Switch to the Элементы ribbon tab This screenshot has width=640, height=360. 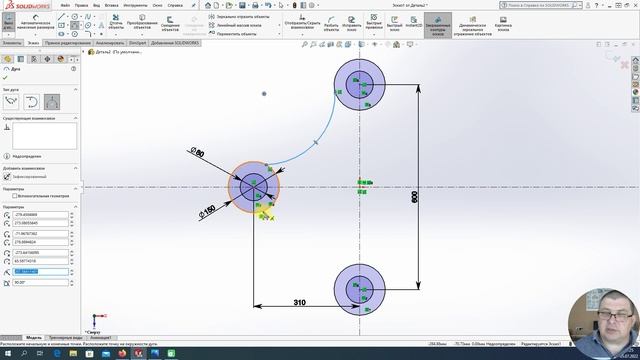12,43
